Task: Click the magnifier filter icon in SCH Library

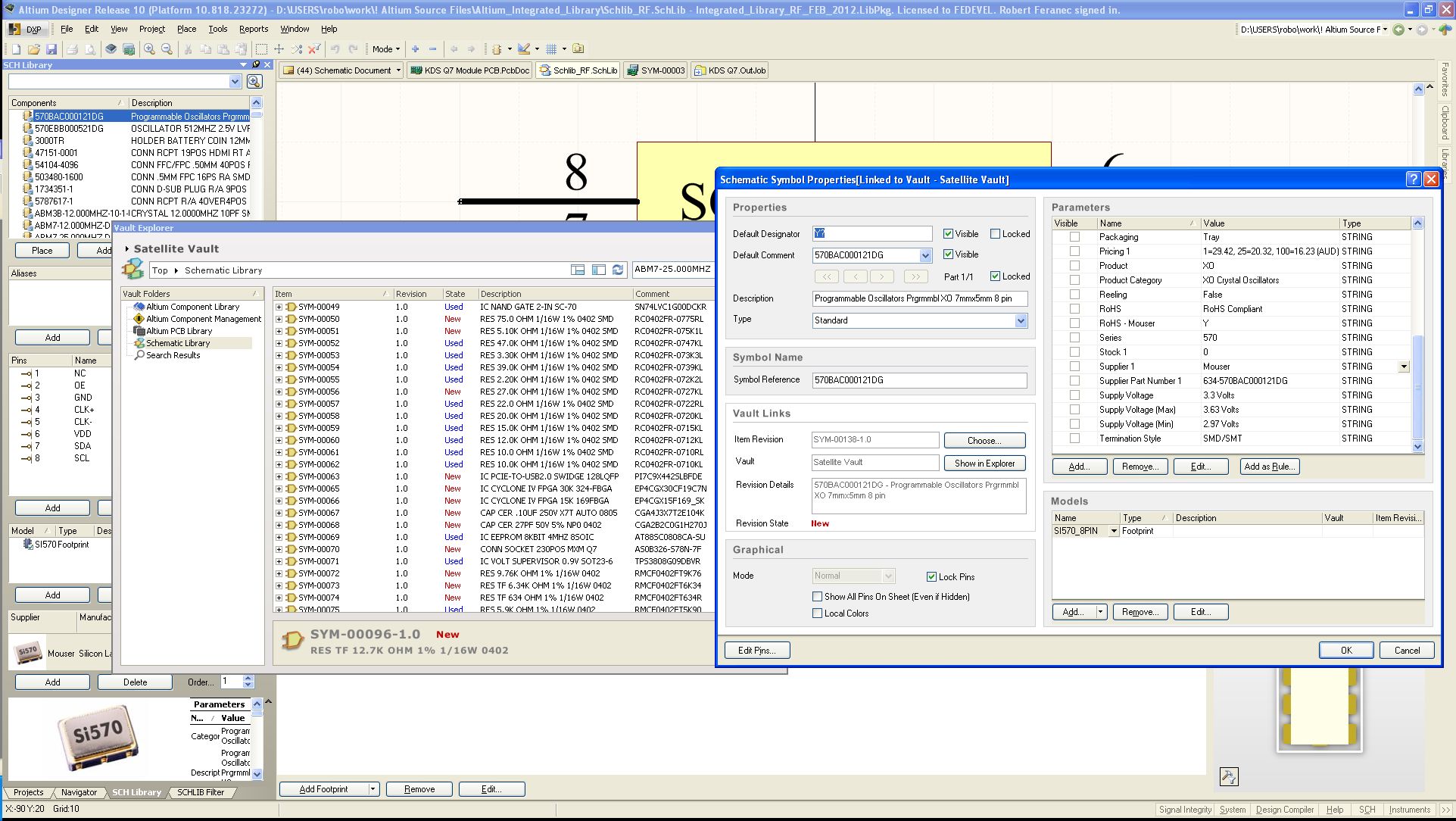Action: (254, 81)
